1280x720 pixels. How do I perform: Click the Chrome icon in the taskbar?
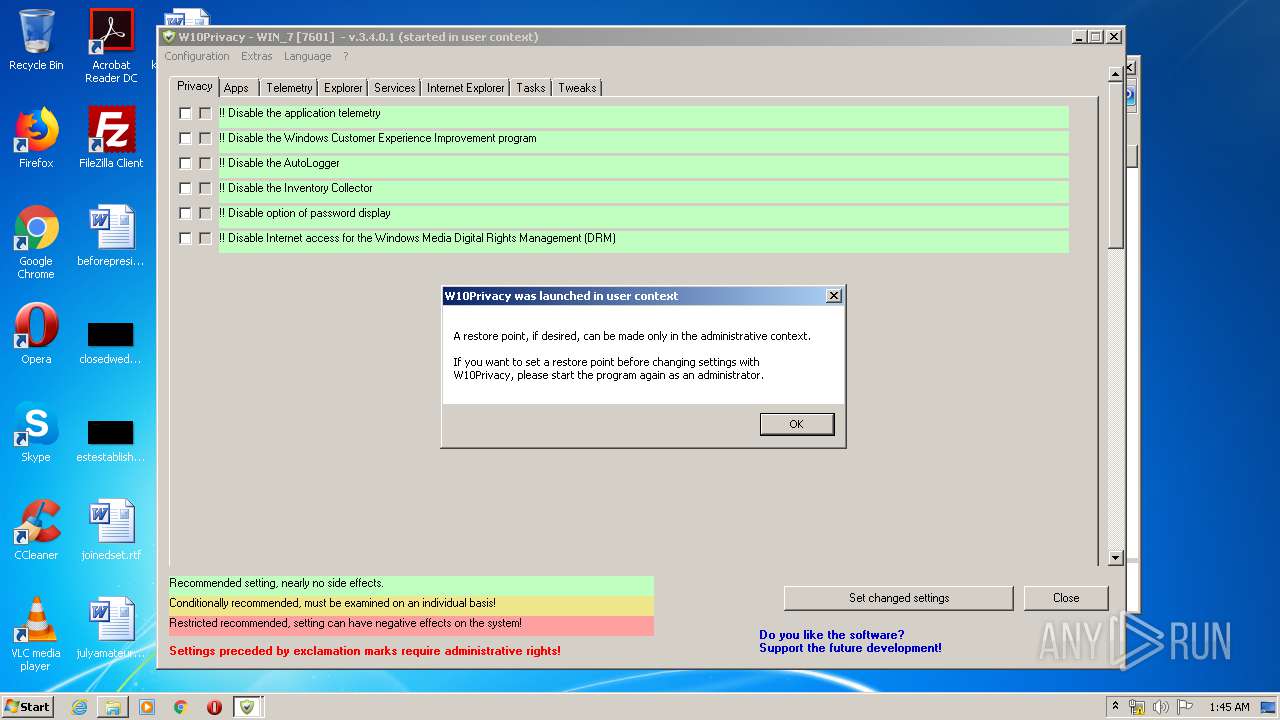(x=180, y=707)
